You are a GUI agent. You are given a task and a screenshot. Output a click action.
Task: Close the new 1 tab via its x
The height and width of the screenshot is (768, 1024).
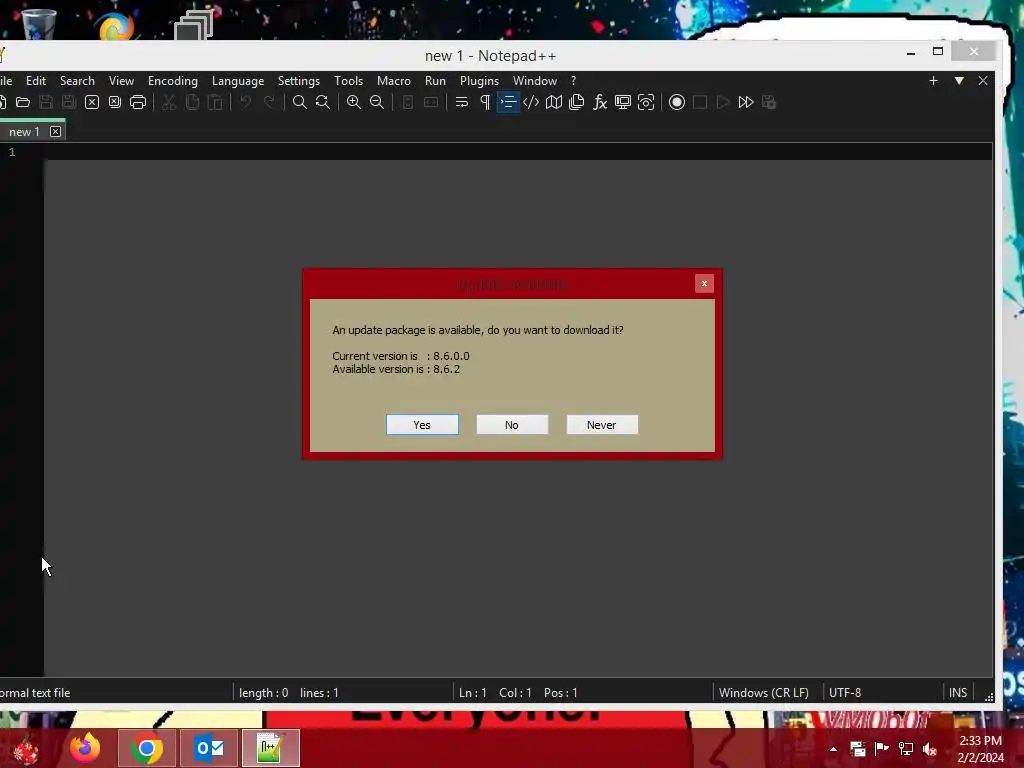coord(56,132)
